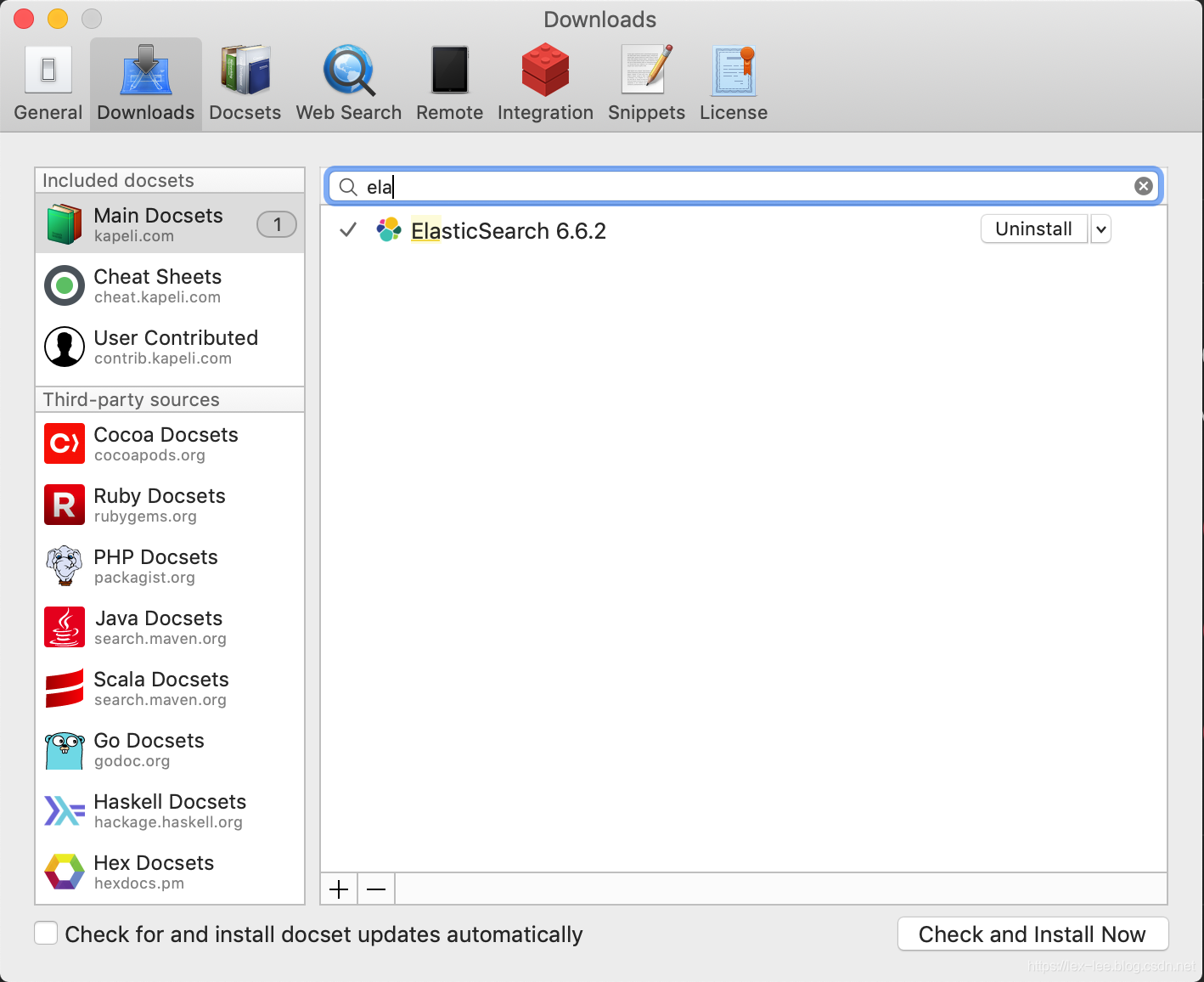Click the Main Docsets count badge
This screenshot has height=982, width=1204.
[x=277, y=224]
